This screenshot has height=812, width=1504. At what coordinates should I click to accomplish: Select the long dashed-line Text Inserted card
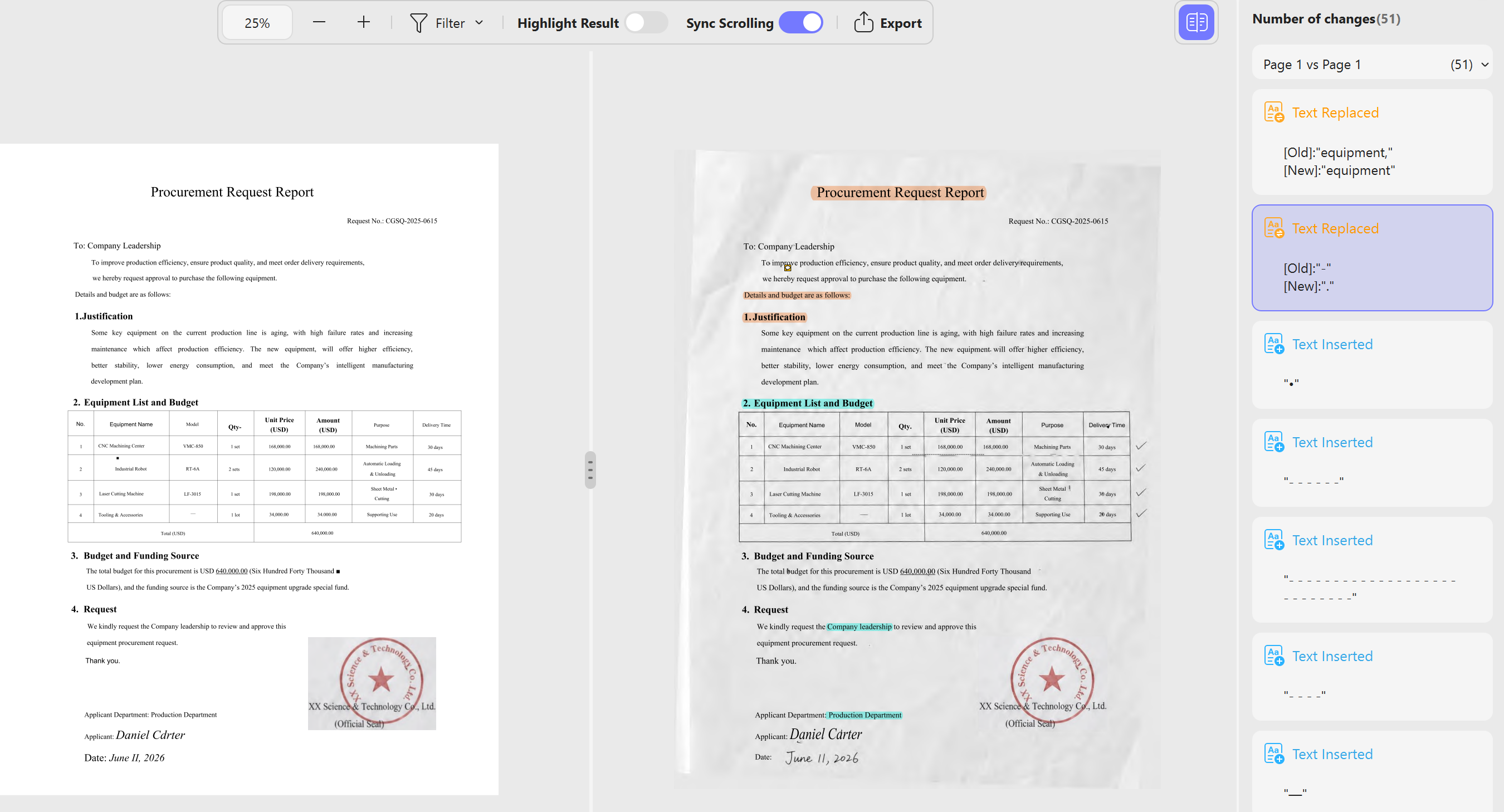pos(1372,570)
